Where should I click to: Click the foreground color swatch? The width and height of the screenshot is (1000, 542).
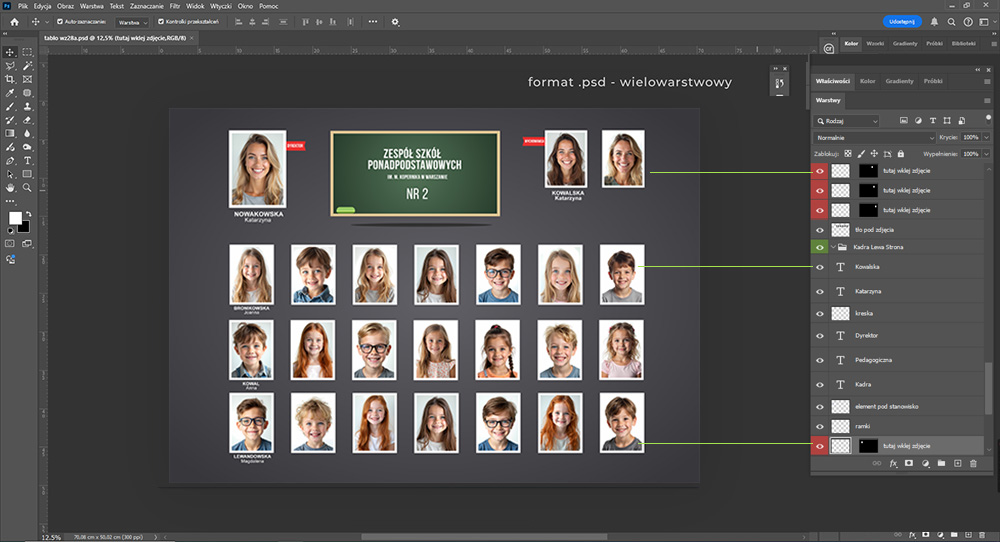click(x=15, y=219)
